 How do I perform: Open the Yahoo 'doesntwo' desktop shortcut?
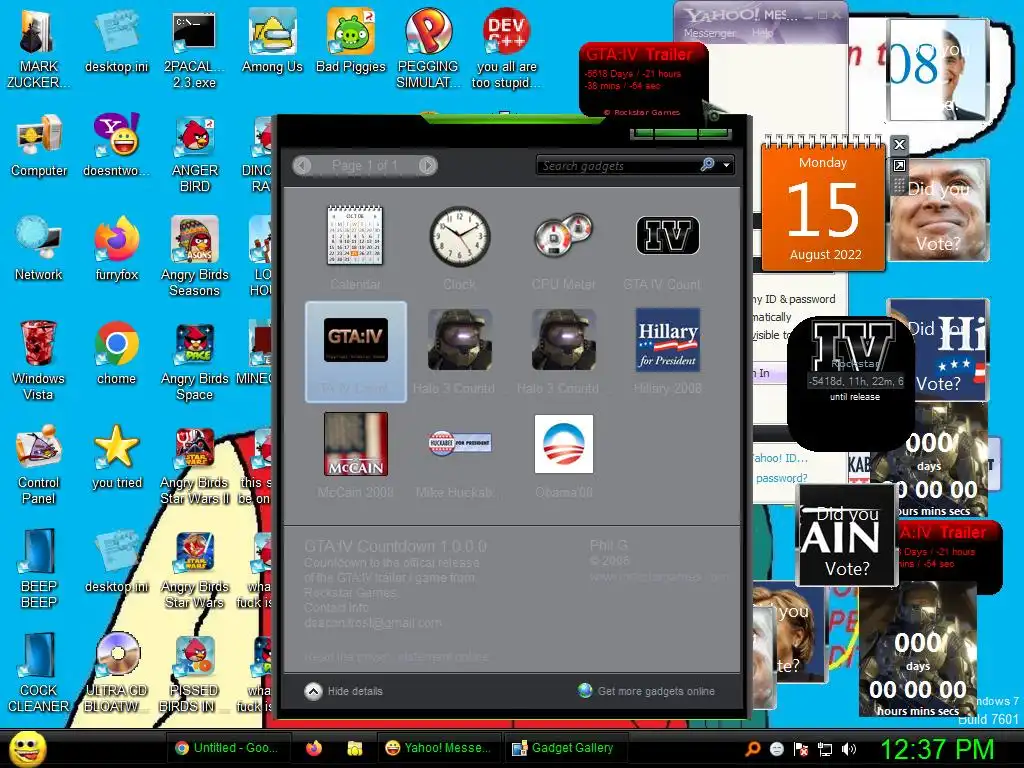coord(116,145)
